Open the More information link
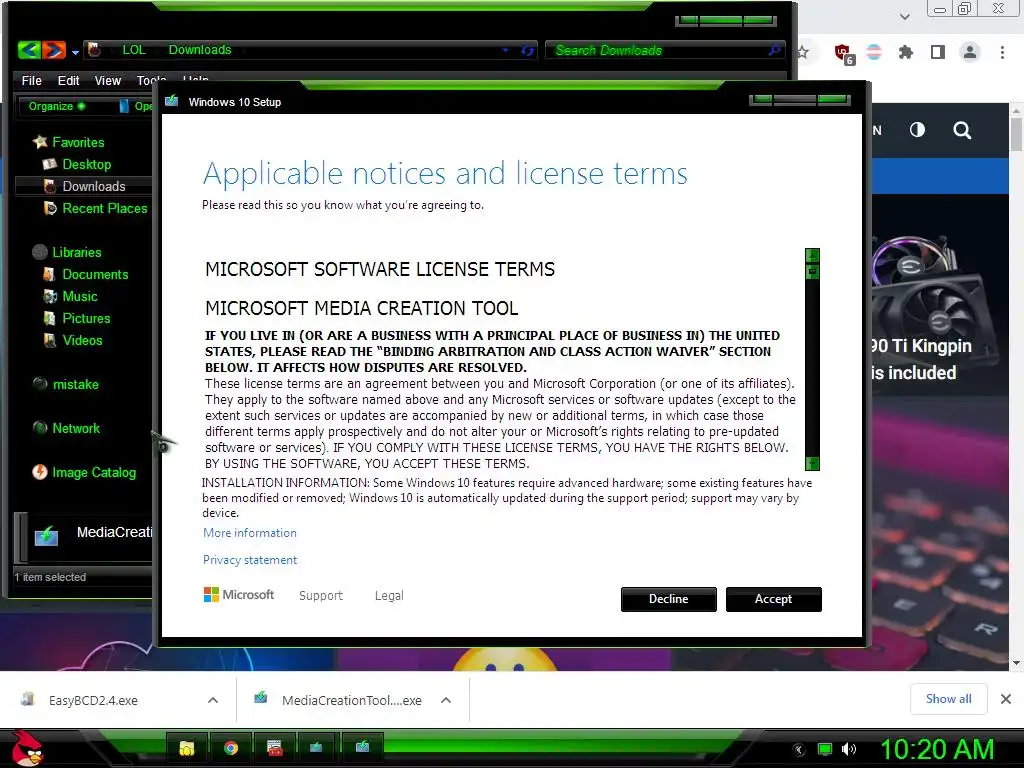 (249, 533)
